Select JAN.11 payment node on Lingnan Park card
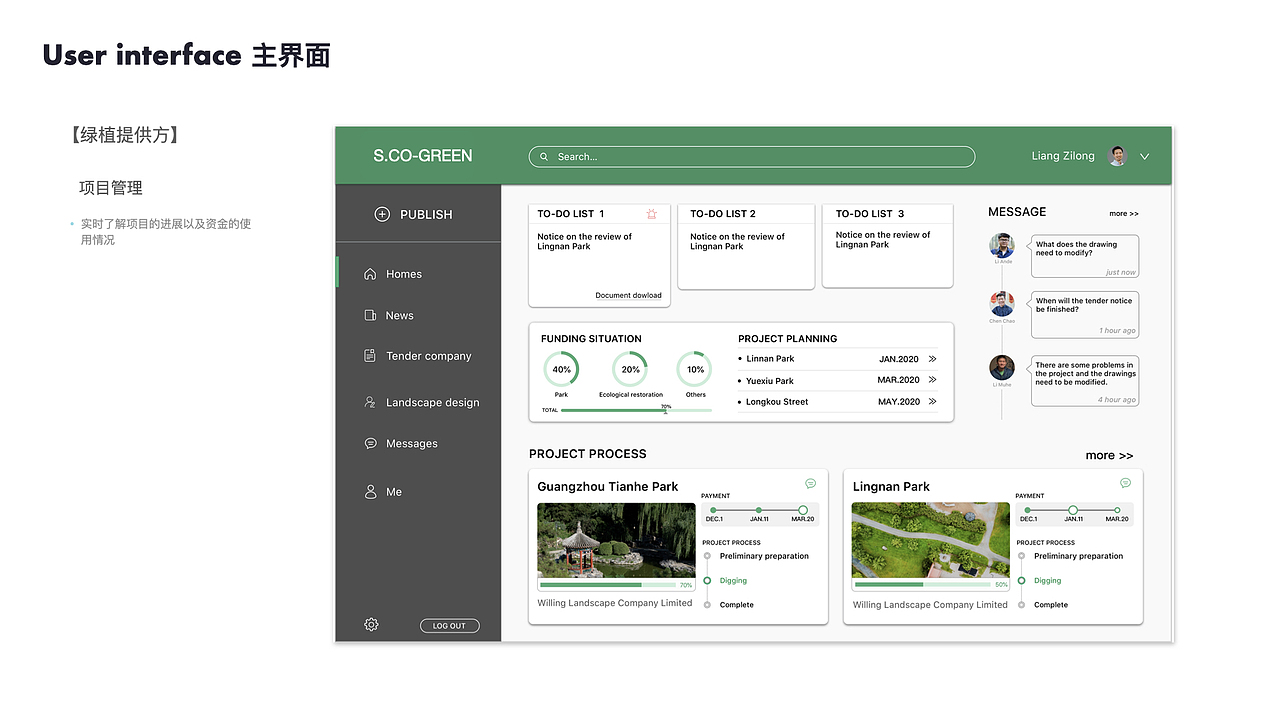Viewport: 1280px width, 720px height. [x=1073, y=510]
